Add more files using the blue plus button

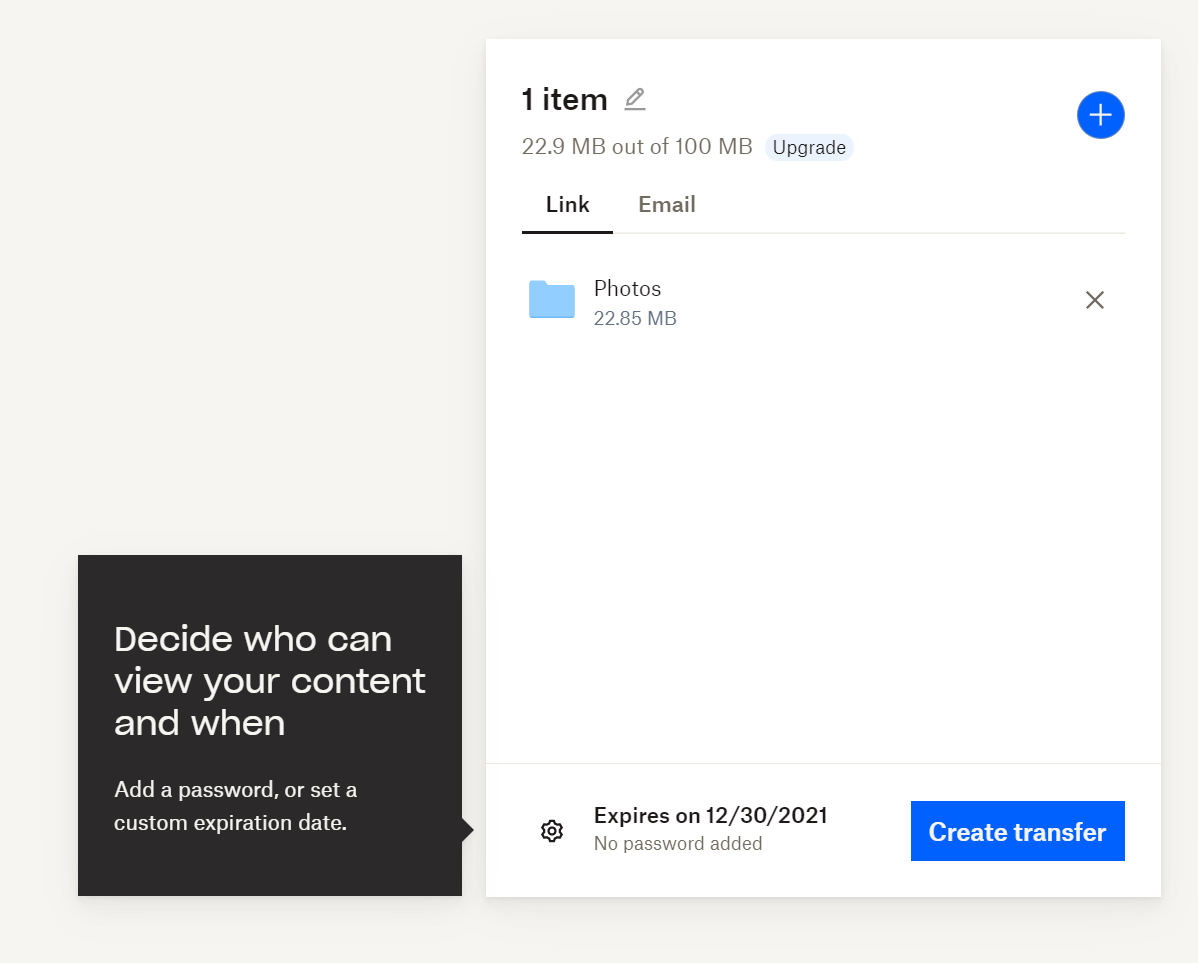point(1100,114)
